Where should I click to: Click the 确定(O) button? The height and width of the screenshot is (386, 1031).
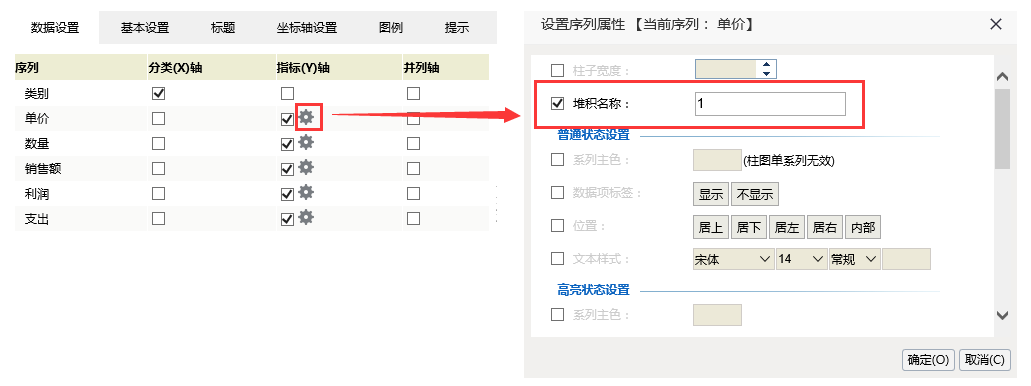[x=928, y=360]
